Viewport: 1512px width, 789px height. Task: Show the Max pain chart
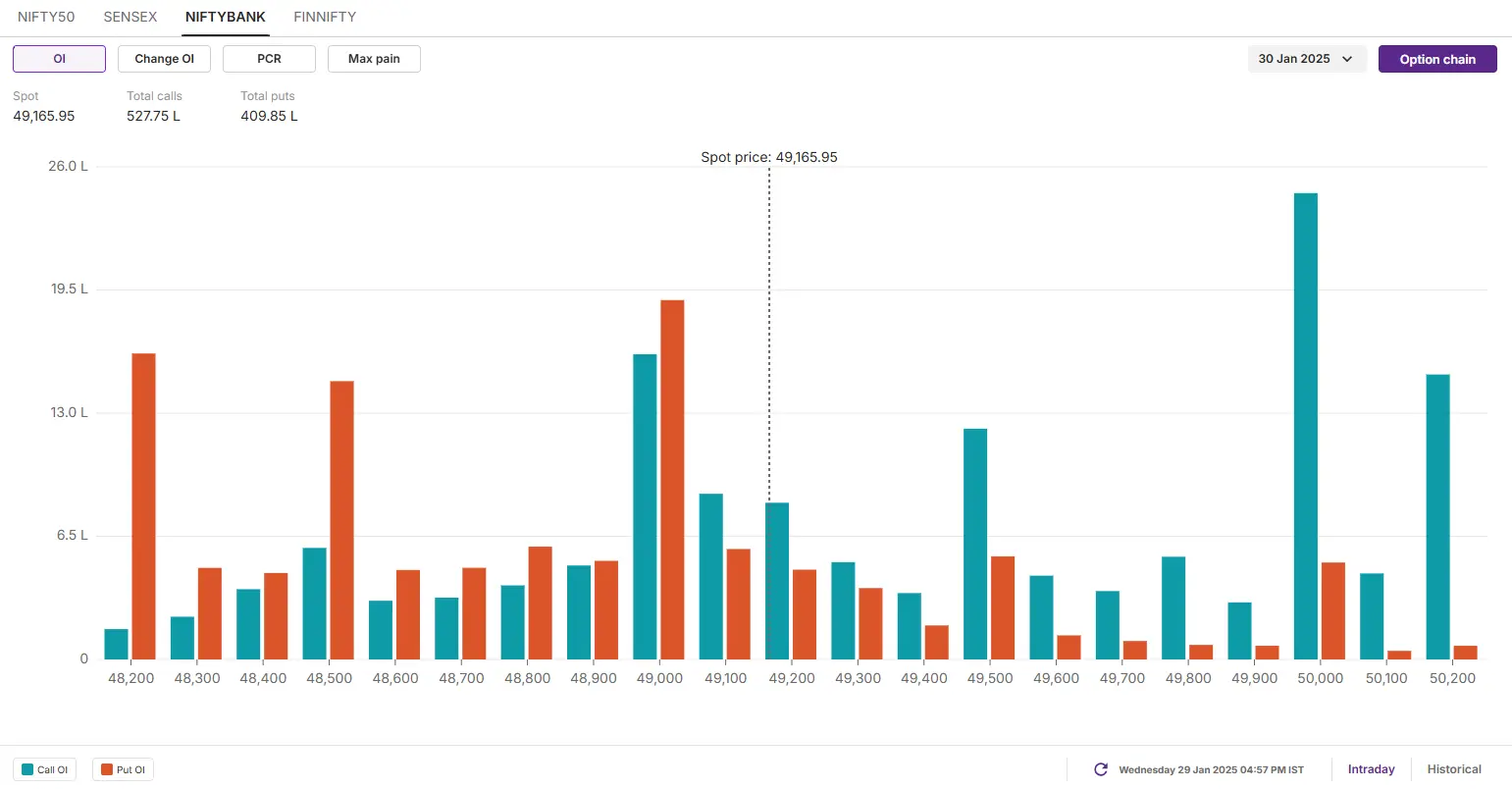click(374, 59)
